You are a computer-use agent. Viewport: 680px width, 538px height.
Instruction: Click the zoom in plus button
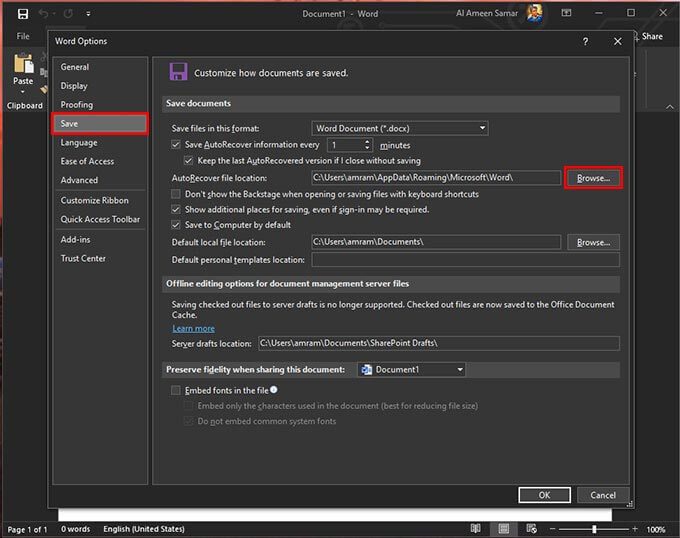pyautogui.click(x=635, y=529)
